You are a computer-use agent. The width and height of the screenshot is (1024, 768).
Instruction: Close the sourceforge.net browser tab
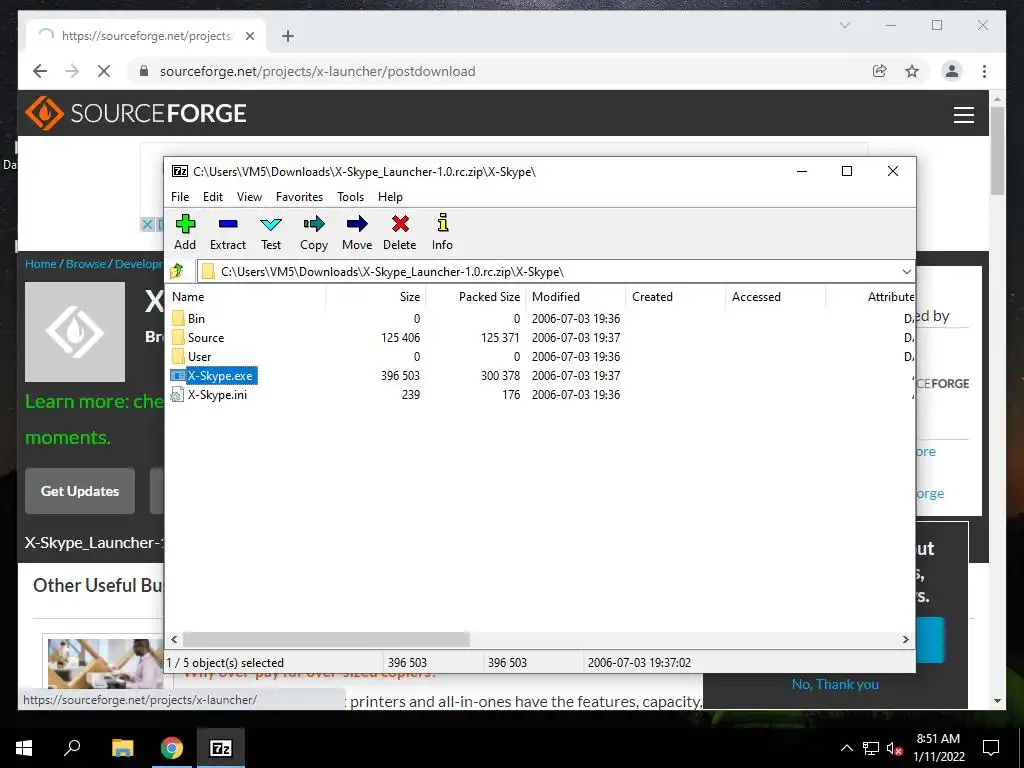point(249,36)
